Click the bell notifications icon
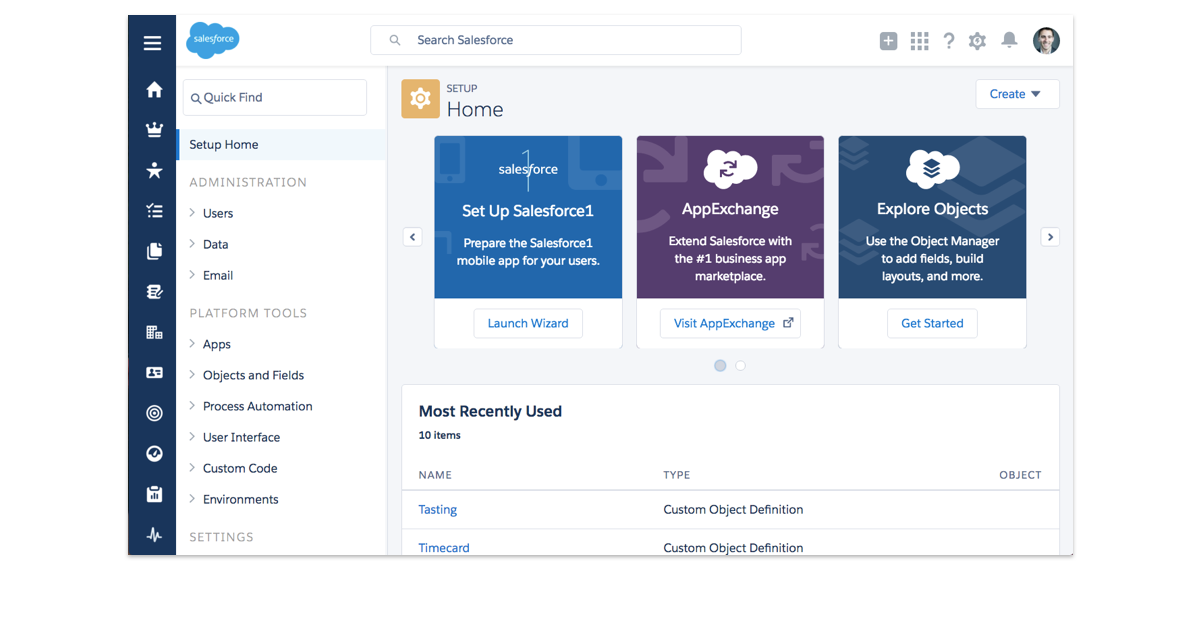Viewport: 1200px width, 640px height. [x=1009, y=40]
